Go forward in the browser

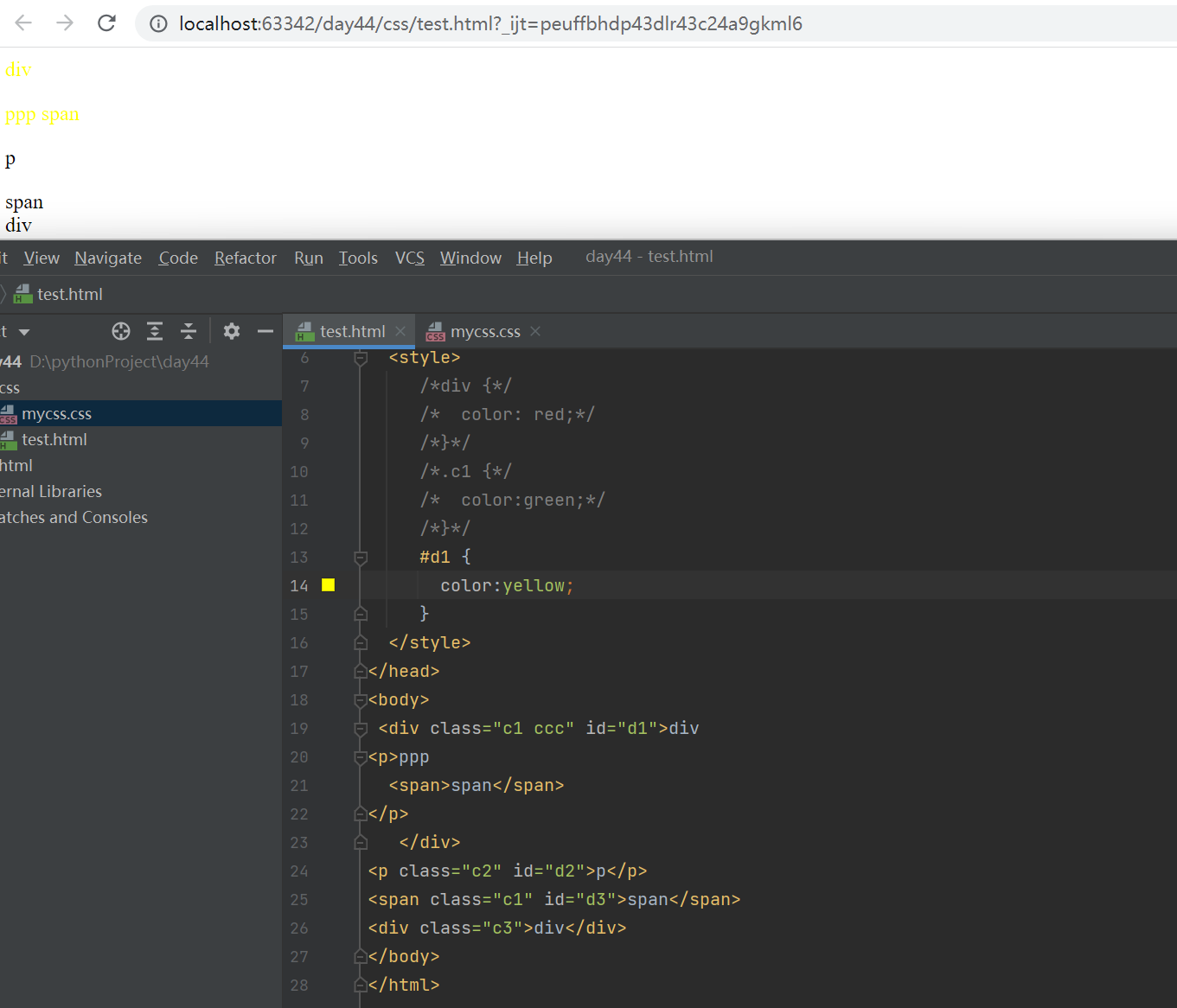[65, 23]
